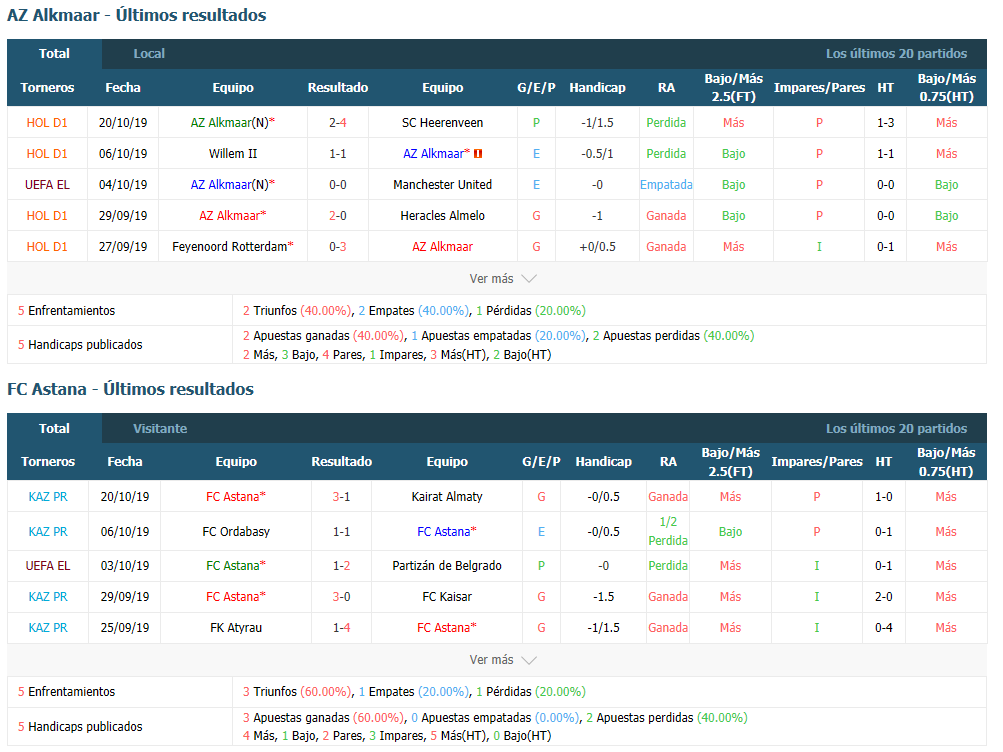Click the Handicap column header in AZ Alkmaar table
1003x752 pixels.
[x=597, y=88]
